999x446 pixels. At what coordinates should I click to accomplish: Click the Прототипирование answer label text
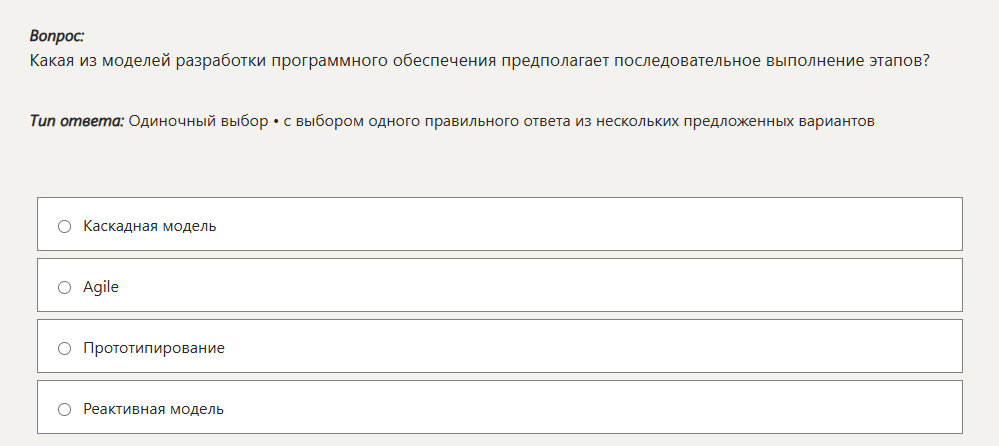click(154, 348)
